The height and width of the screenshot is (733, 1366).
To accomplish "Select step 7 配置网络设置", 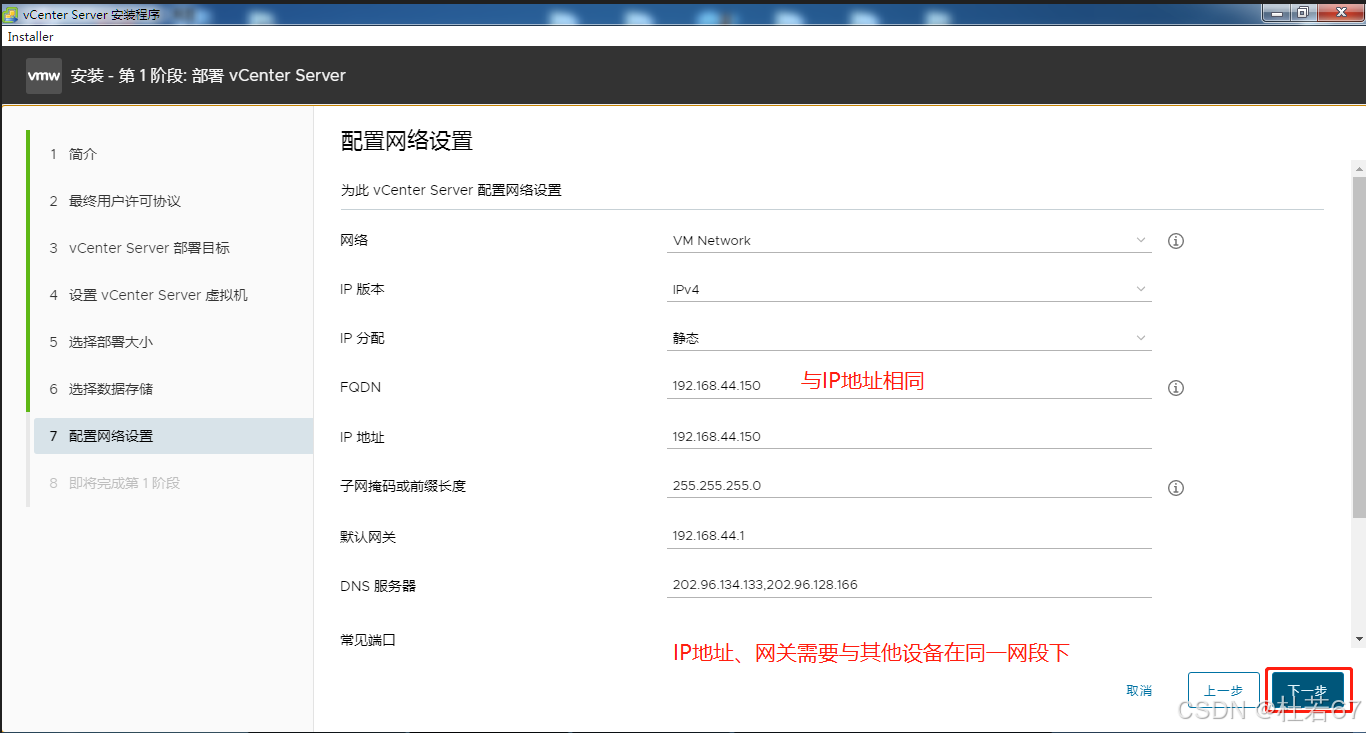I will pyautogui.click(x=173, y=436).
